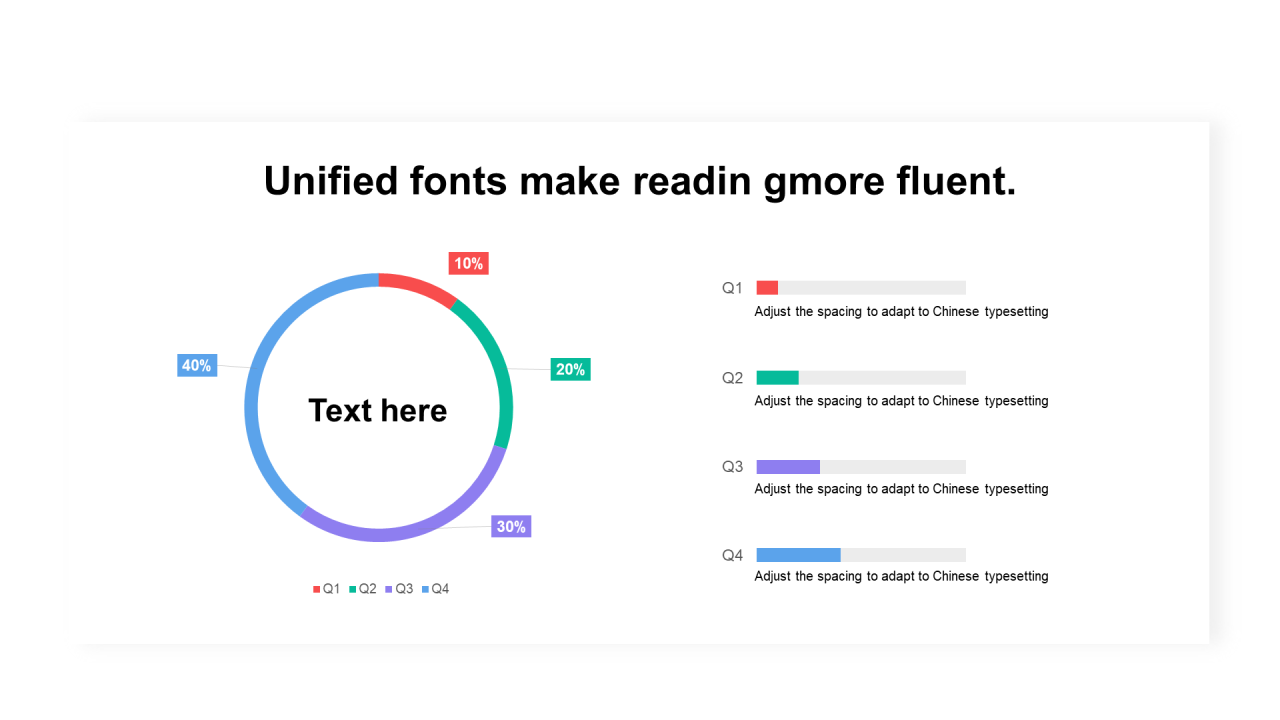The width and height of the screenshot is (1280, 720).
Task: Click the red segment of the donut chart
Action: click(420, 286)
